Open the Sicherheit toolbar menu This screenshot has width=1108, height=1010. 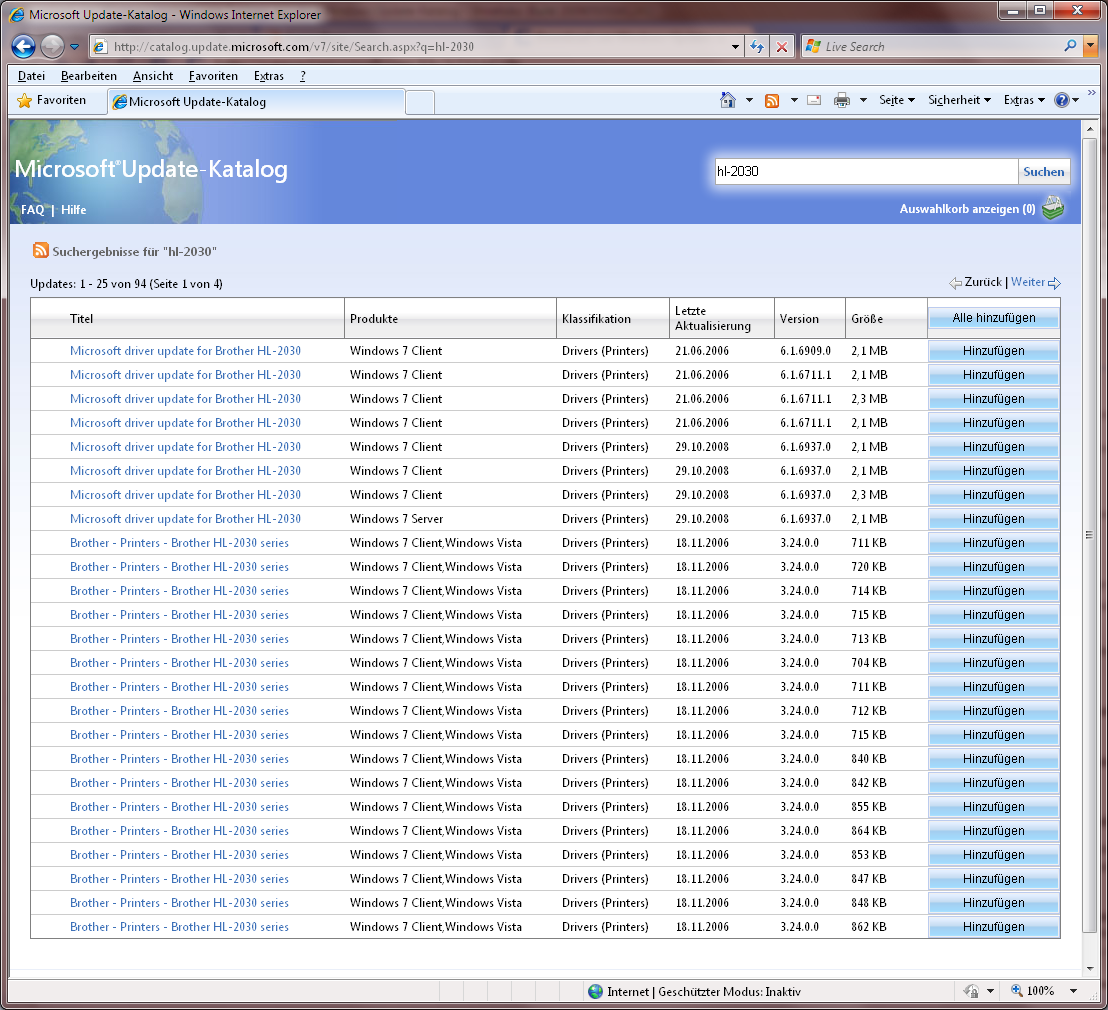click(x=959, y=100)
